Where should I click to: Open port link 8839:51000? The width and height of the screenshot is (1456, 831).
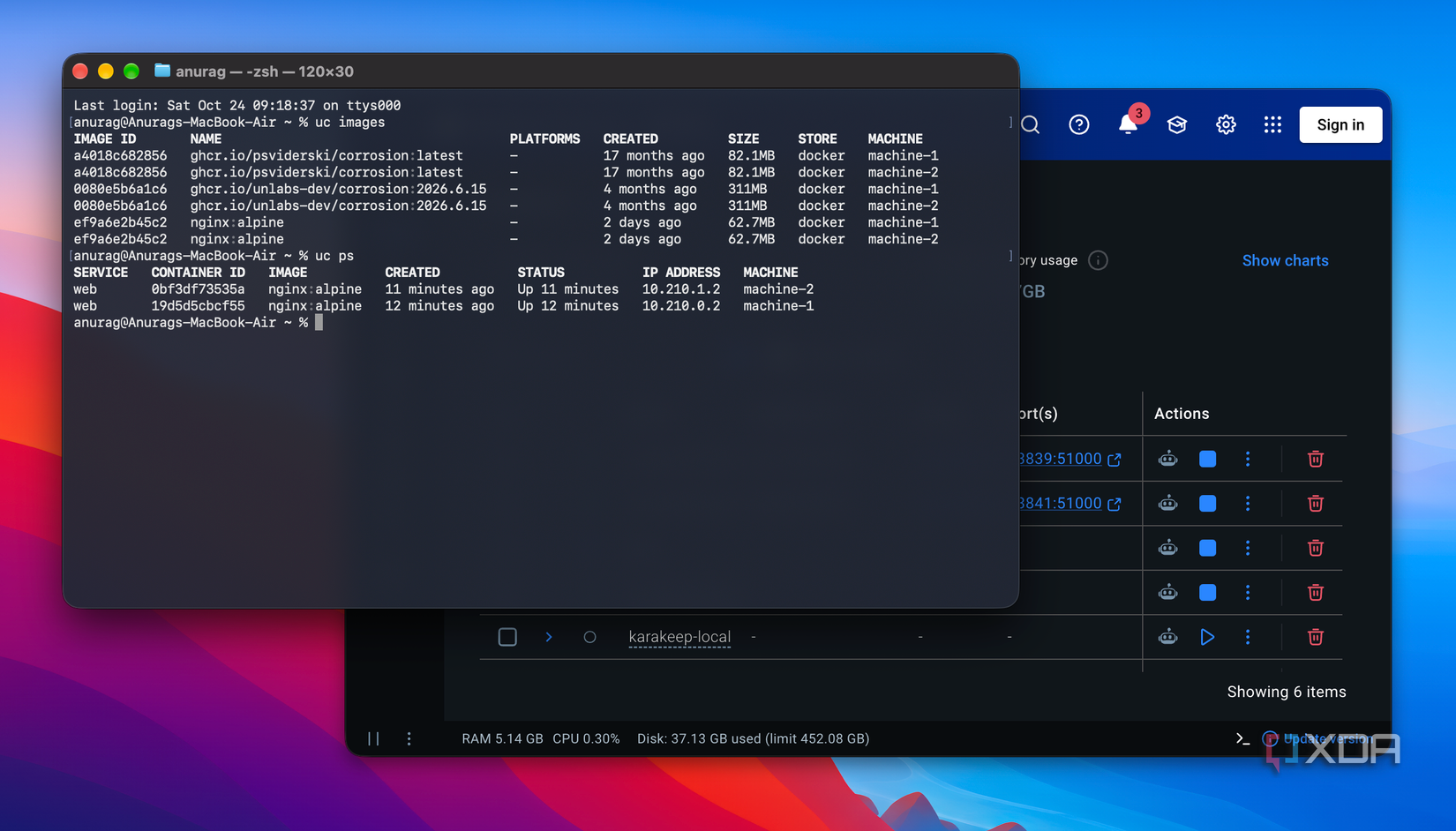pyautogui.click(x=1069, y=459)
